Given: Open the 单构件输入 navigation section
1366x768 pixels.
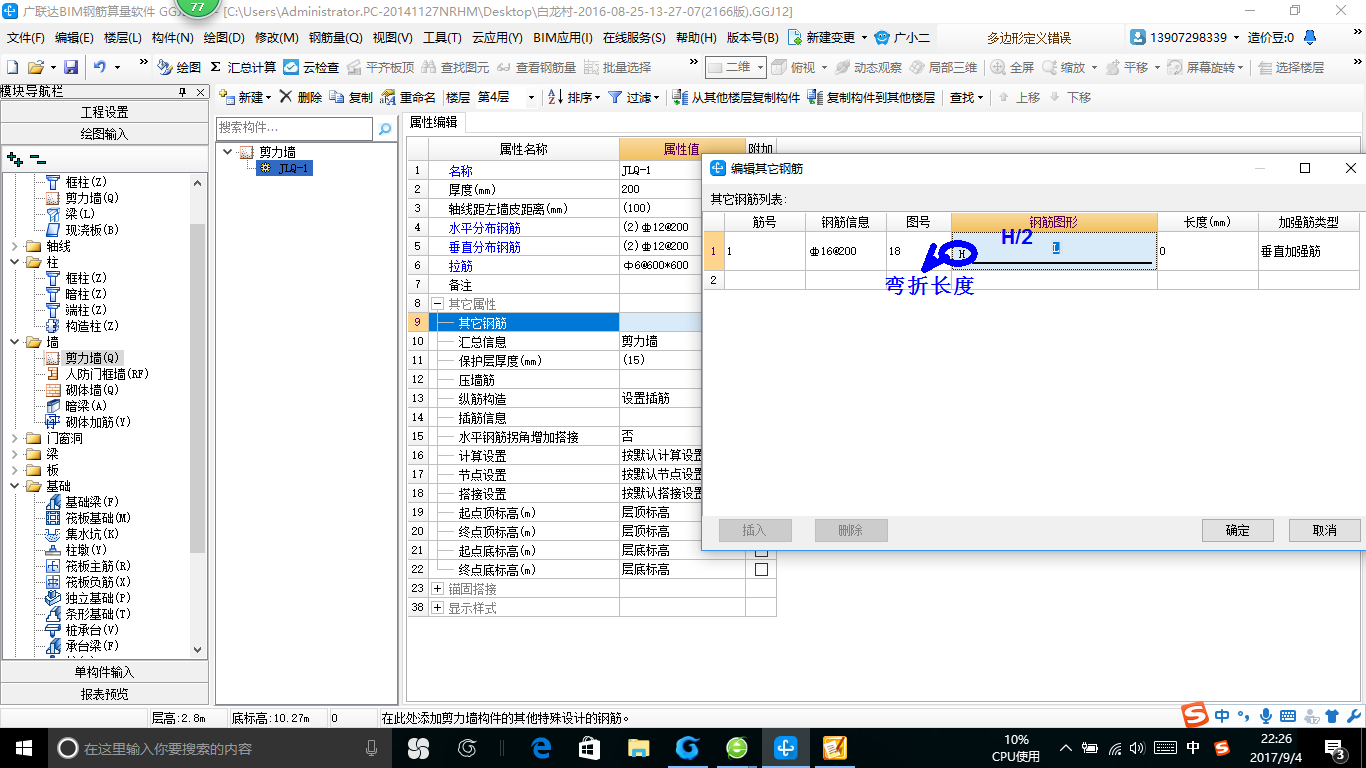Looking at the screenshot, I should pyautogui.click(x=104, y=672).
